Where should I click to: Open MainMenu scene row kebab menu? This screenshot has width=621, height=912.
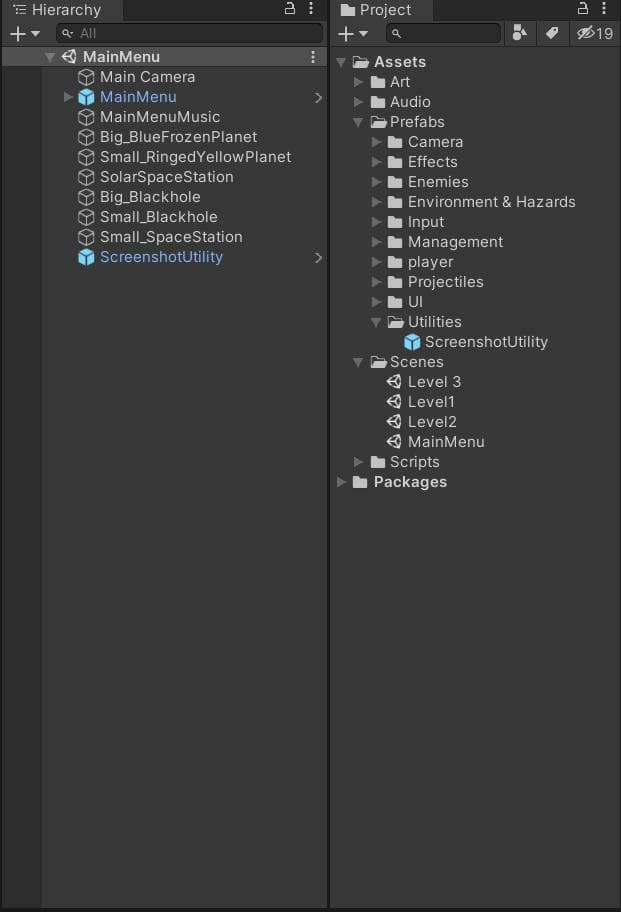[x=313, y=56]
